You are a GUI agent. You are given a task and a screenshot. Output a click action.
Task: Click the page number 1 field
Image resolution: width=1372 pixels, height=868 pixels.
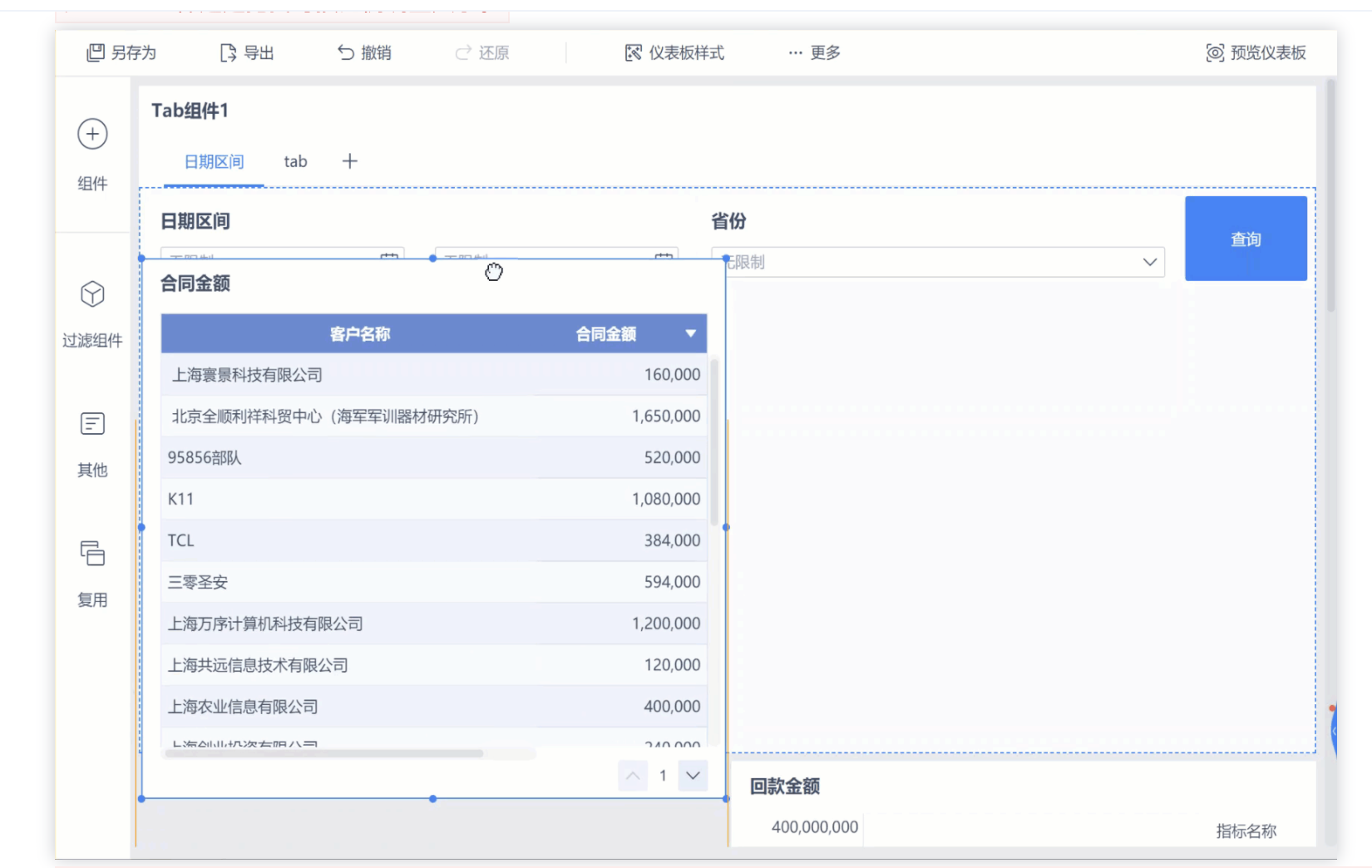tap(663, 776)
